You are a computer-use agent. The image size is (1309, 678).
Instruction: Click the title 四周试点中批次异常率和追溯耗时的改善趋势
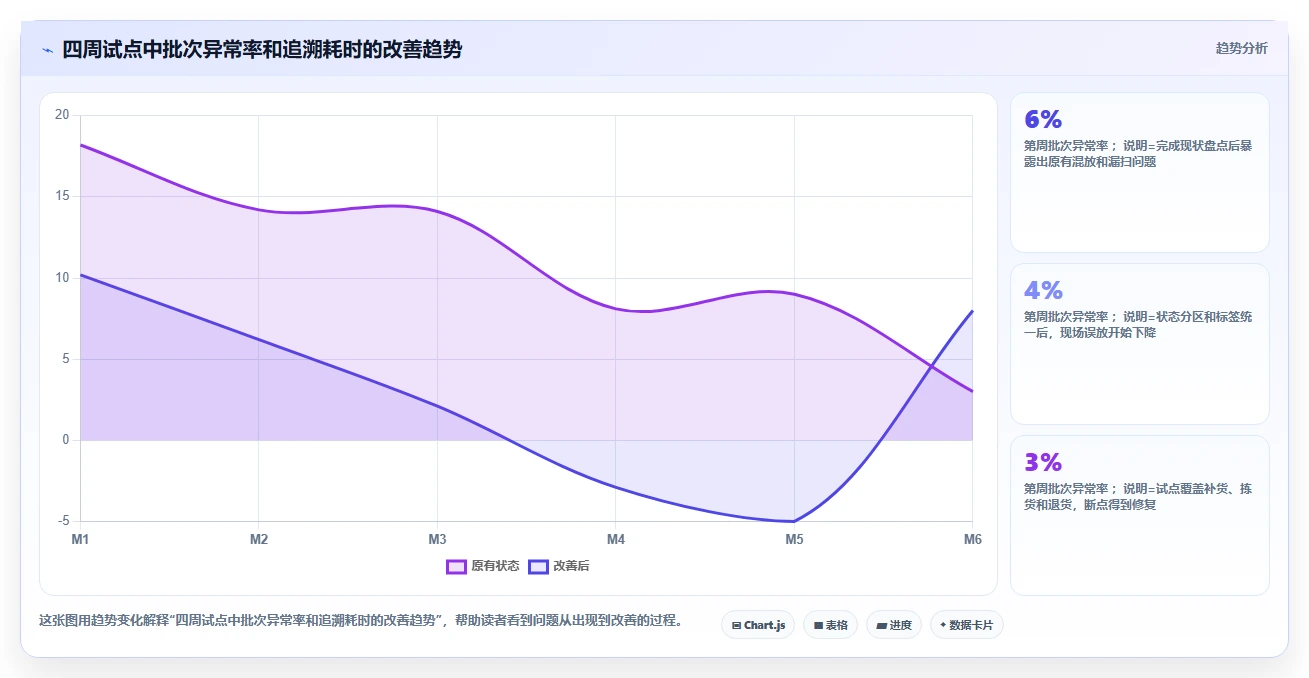coord(262,49)
